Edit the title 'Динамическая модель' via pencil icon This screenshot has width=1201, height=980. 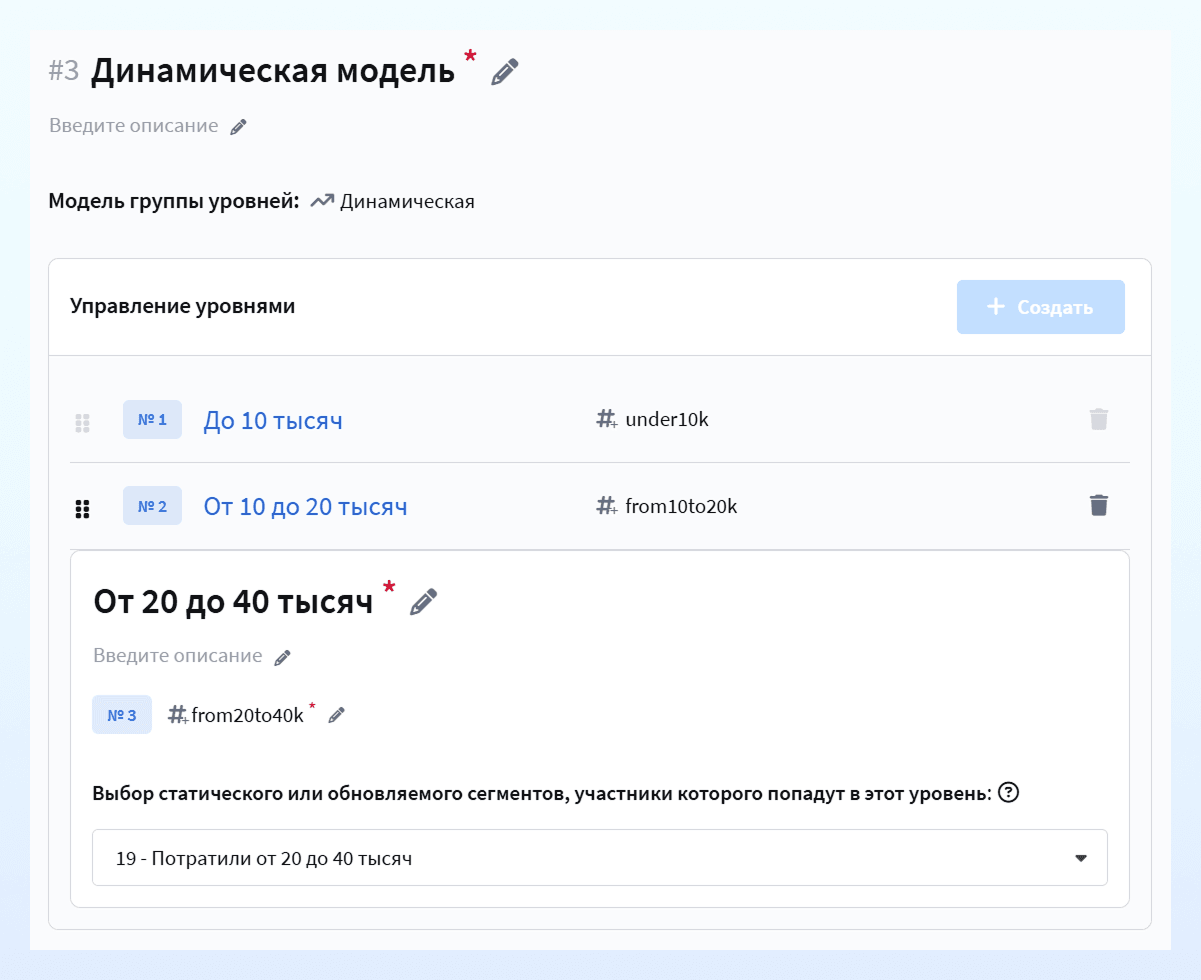click(x=505, y=72)
